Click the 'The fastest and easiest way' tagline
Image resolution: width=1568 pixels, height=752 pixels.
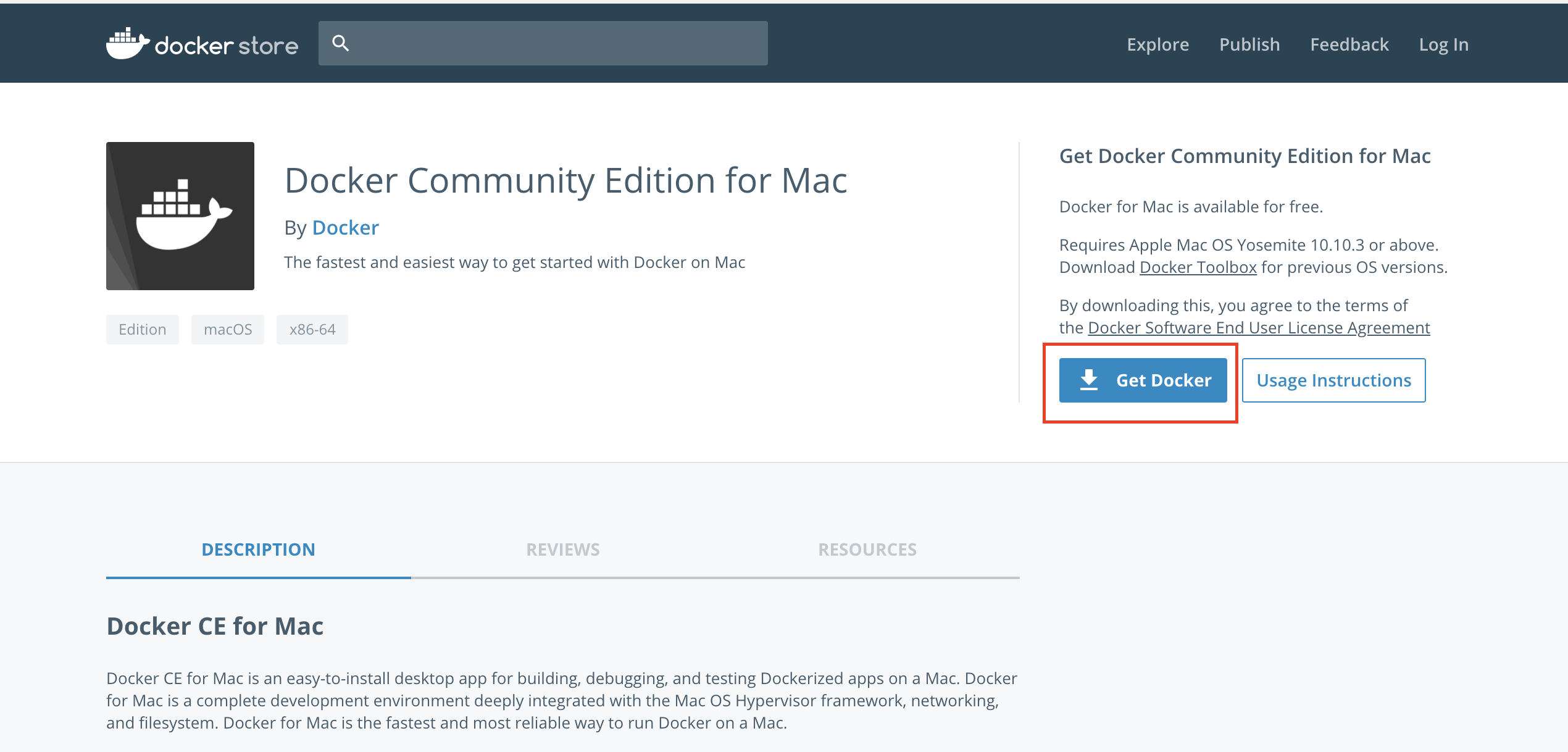point(514,262)
